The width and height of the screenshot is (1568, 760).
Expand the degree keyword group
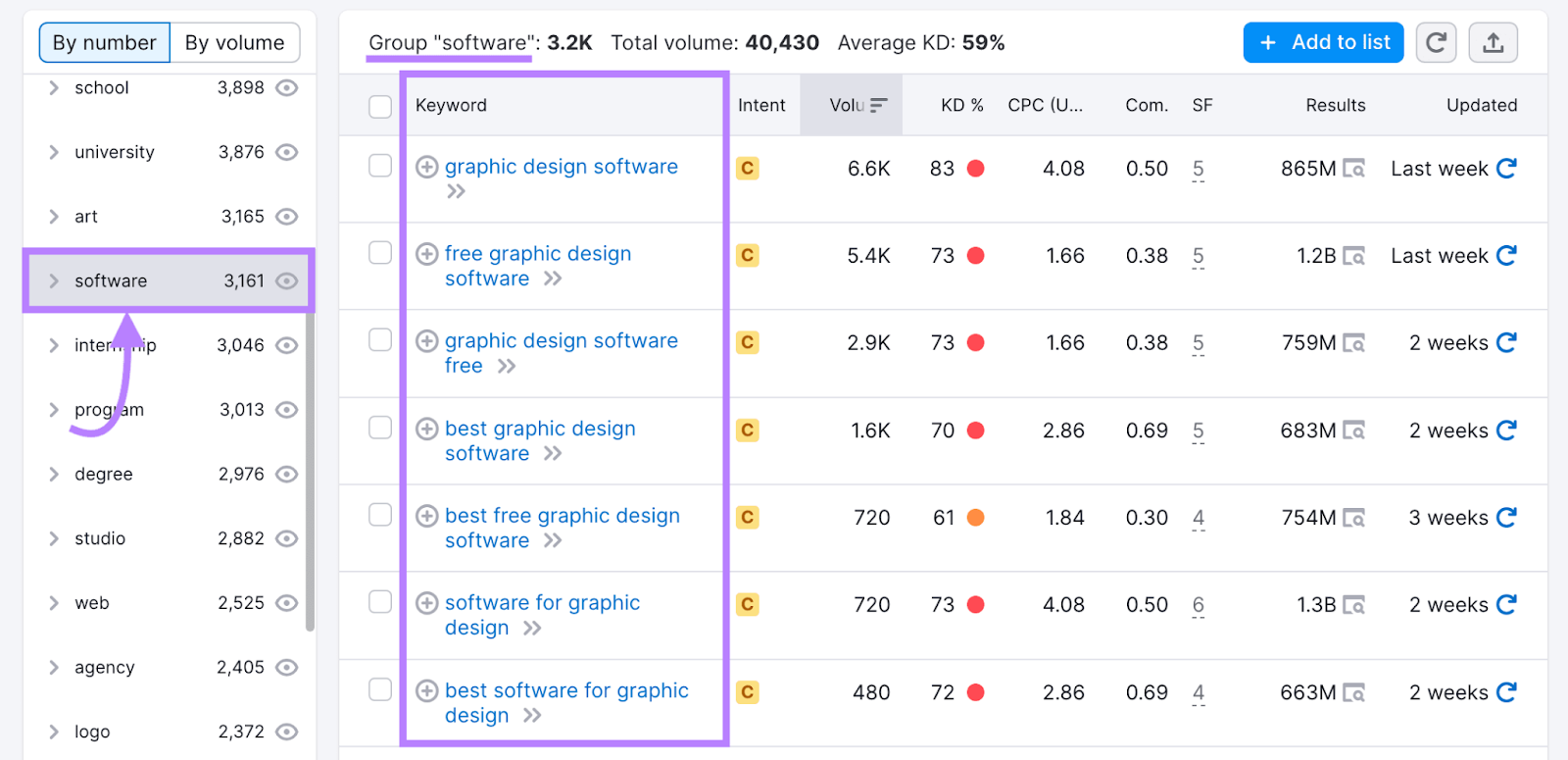(54, 475)
